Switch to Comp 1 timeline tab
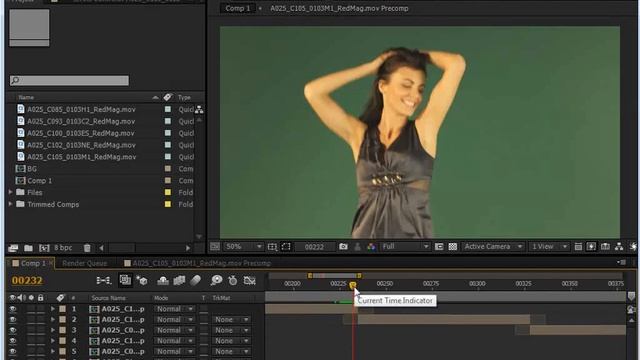This screenshot has height=360, width=640. click(x=31, y=263)
